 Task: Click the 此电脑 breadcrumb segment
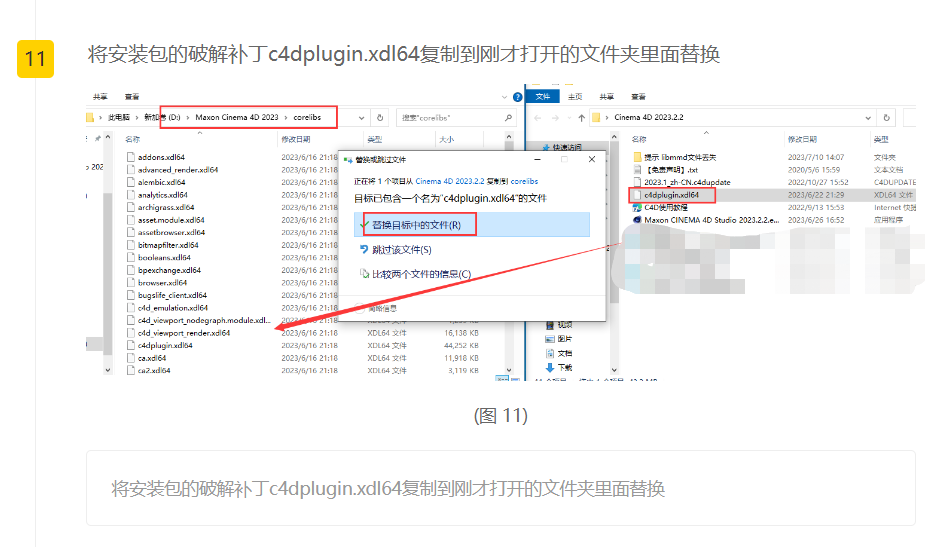tap(119, 118)
